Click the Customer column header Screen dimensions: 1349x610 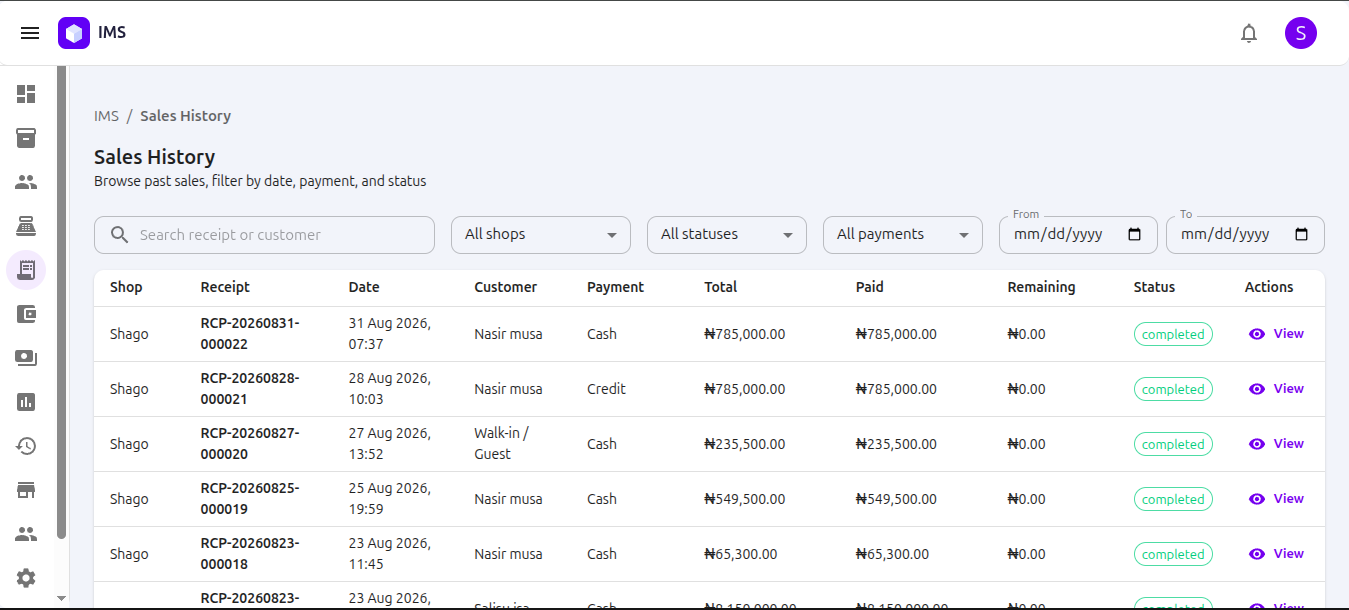505,287
